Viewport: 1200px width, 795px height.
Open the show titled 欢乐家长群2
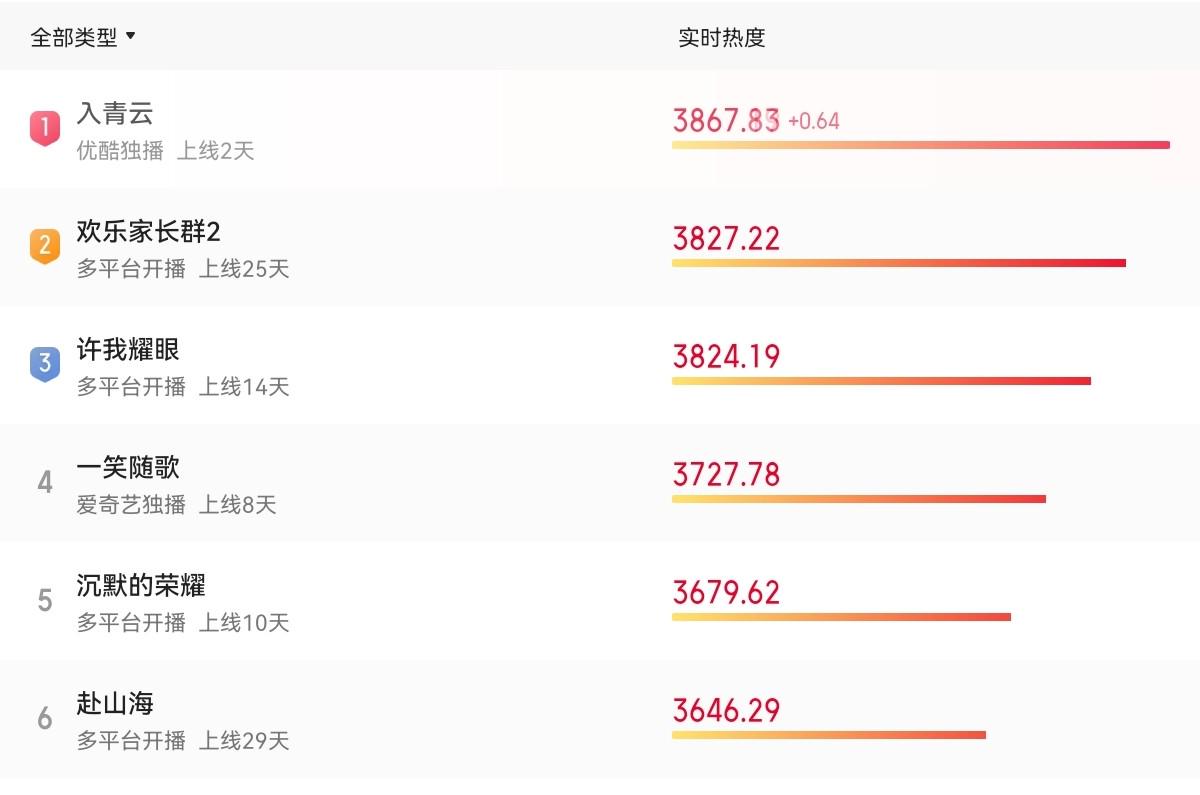[x=148, y=232]
